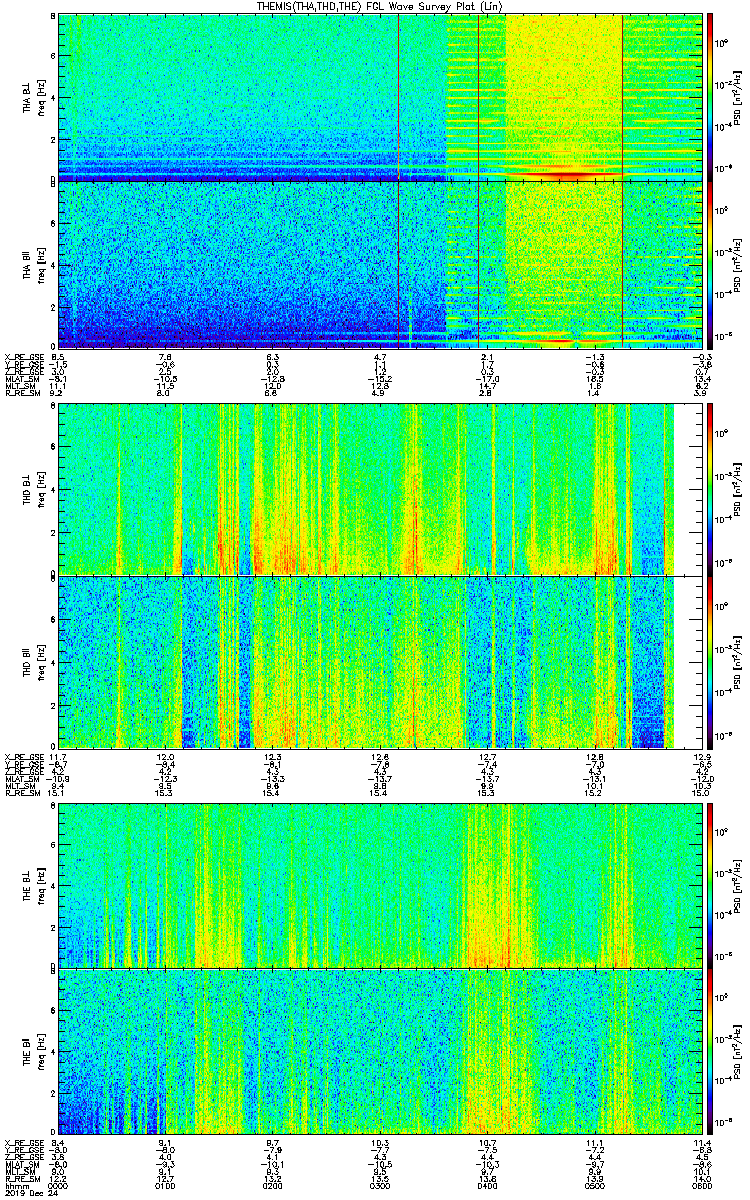Select the THE B-parallel spectrogram panel

(379, 1052)
